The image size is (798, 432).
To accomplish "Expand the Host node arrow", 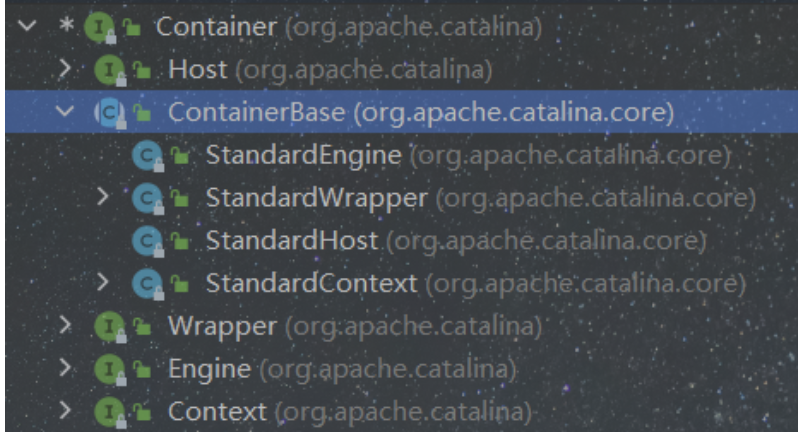I will pos(65,70).
